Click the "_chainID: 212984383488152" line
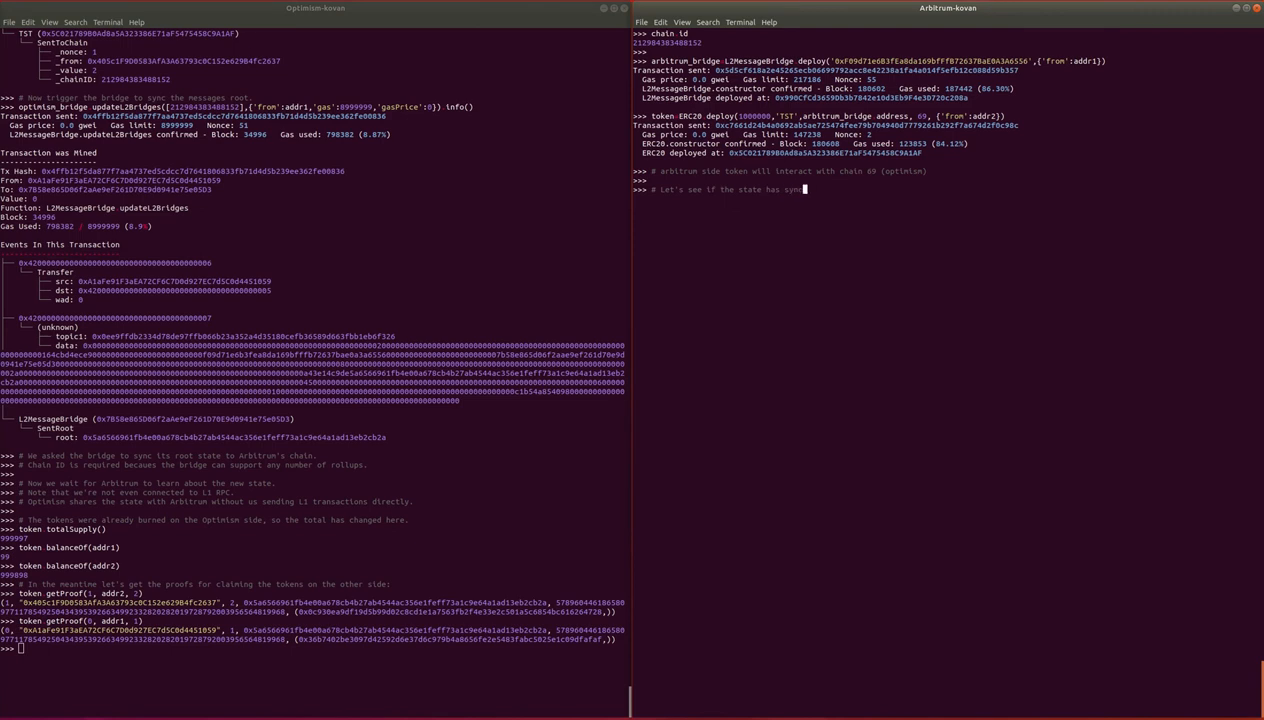1264x720 pixels. pyautogui.click(x=112, y=79)
